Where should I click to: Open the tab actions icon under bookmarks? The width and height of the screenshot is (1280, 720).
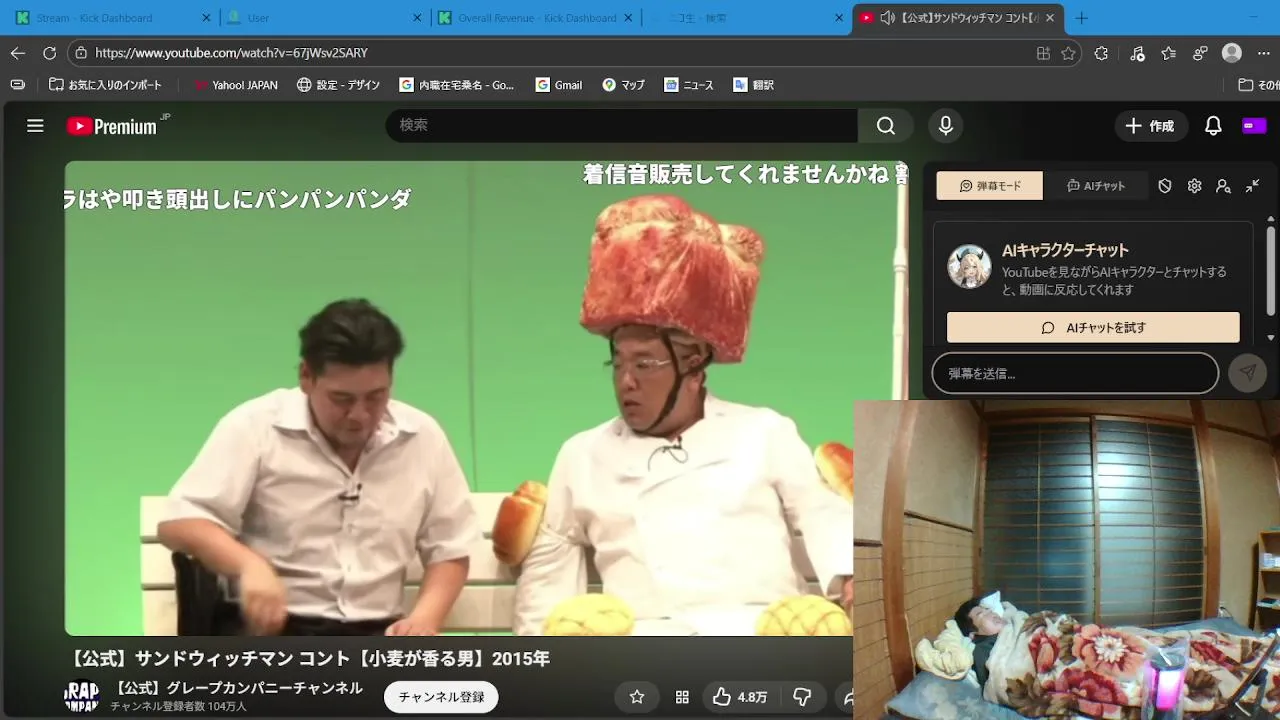point(17,85)
